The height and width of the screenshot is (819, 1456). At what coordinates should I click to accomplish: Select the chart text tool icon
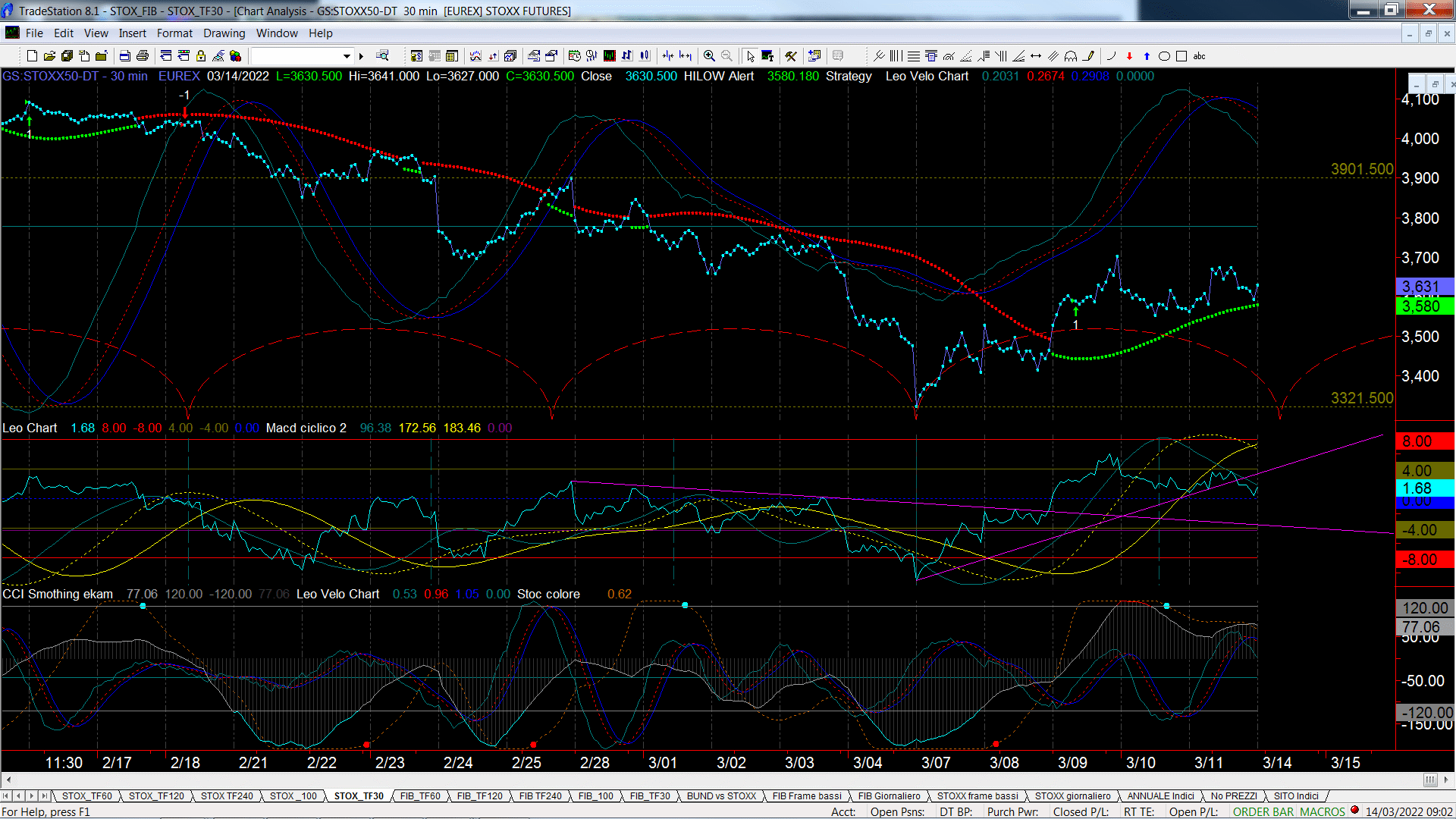(x=767, y=56)
